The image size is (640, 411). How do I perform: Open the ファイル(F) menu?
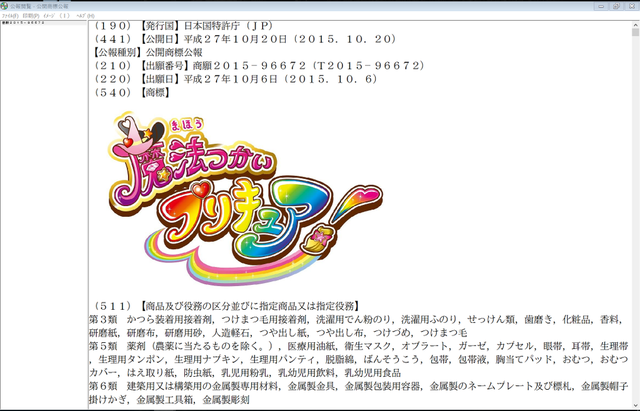click(x=10, y=16)
